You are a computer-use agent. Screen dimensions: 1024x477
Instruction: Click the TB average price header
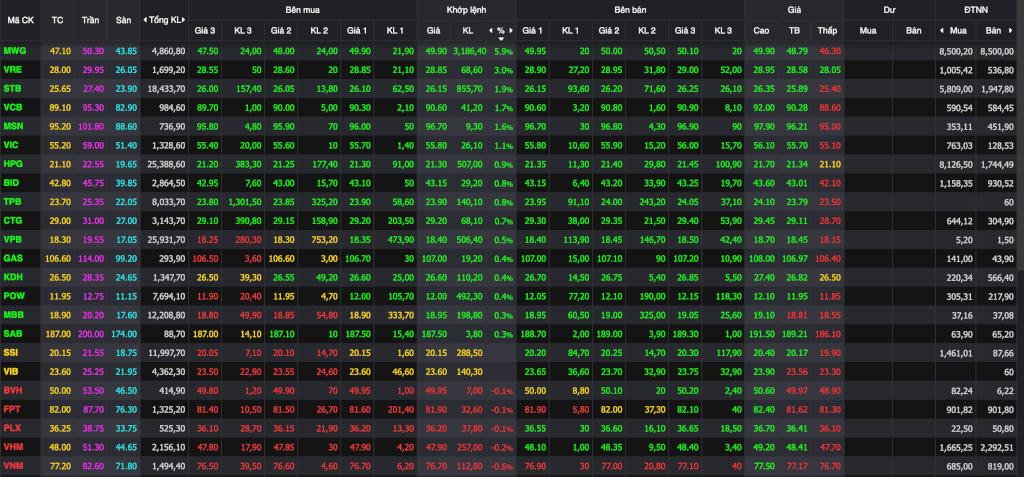(x=794, y=30)
